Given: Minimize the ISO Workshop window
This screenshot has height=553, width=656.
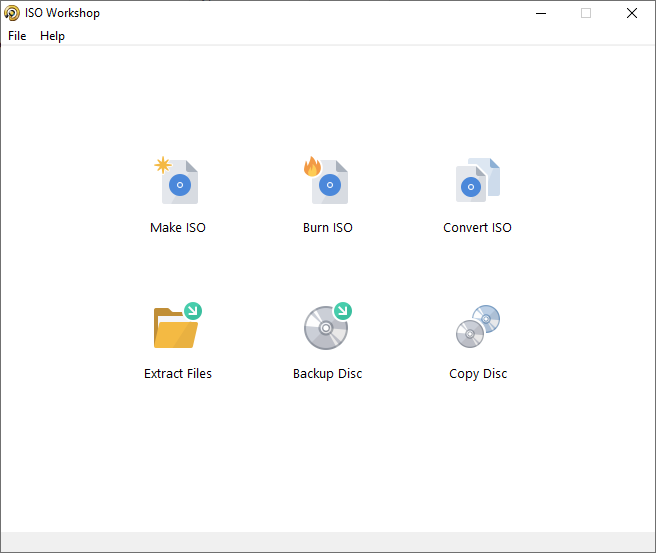Looking at the screenshot, I should pyautogui.click(x=541, y=13).
